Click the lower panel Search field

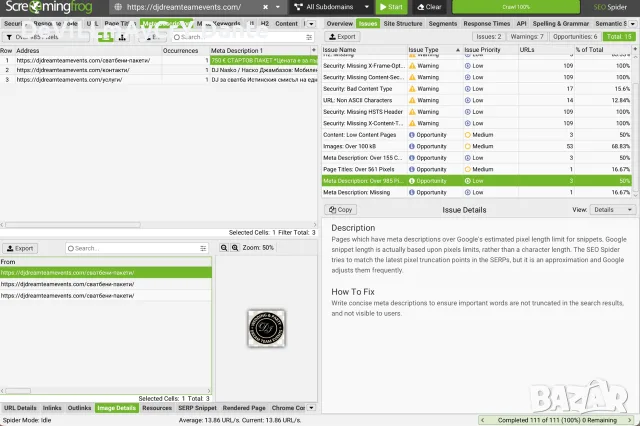click(x=137, y=248)
